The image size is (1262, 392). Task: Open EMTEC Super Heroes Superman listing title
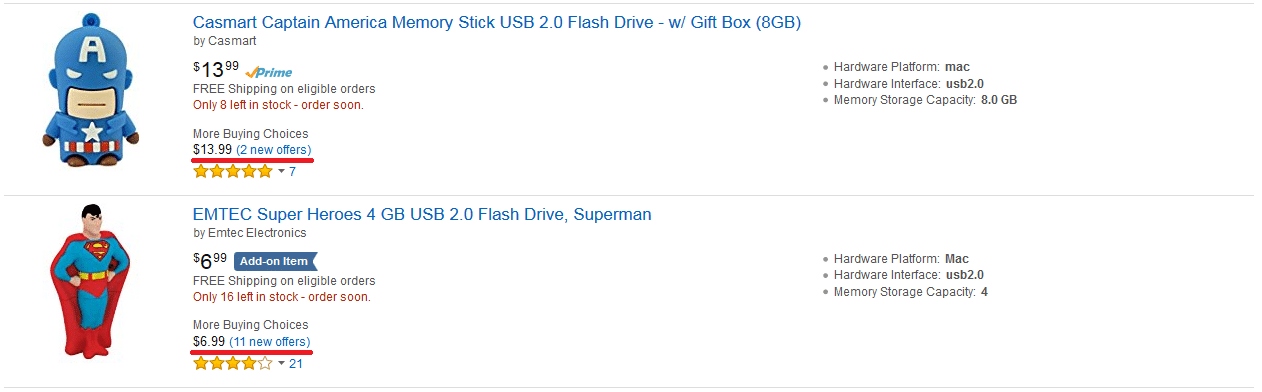(422, 214)
